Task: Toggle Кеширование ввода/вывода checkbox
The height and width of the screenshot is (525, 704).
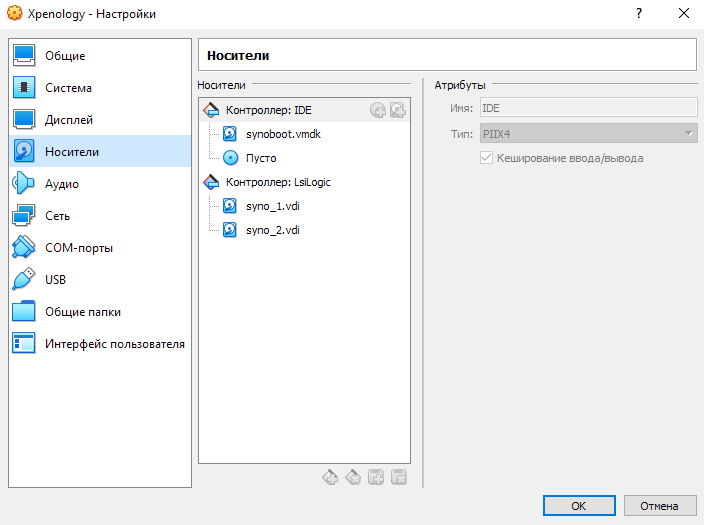Action: click(x=486, y=158)
